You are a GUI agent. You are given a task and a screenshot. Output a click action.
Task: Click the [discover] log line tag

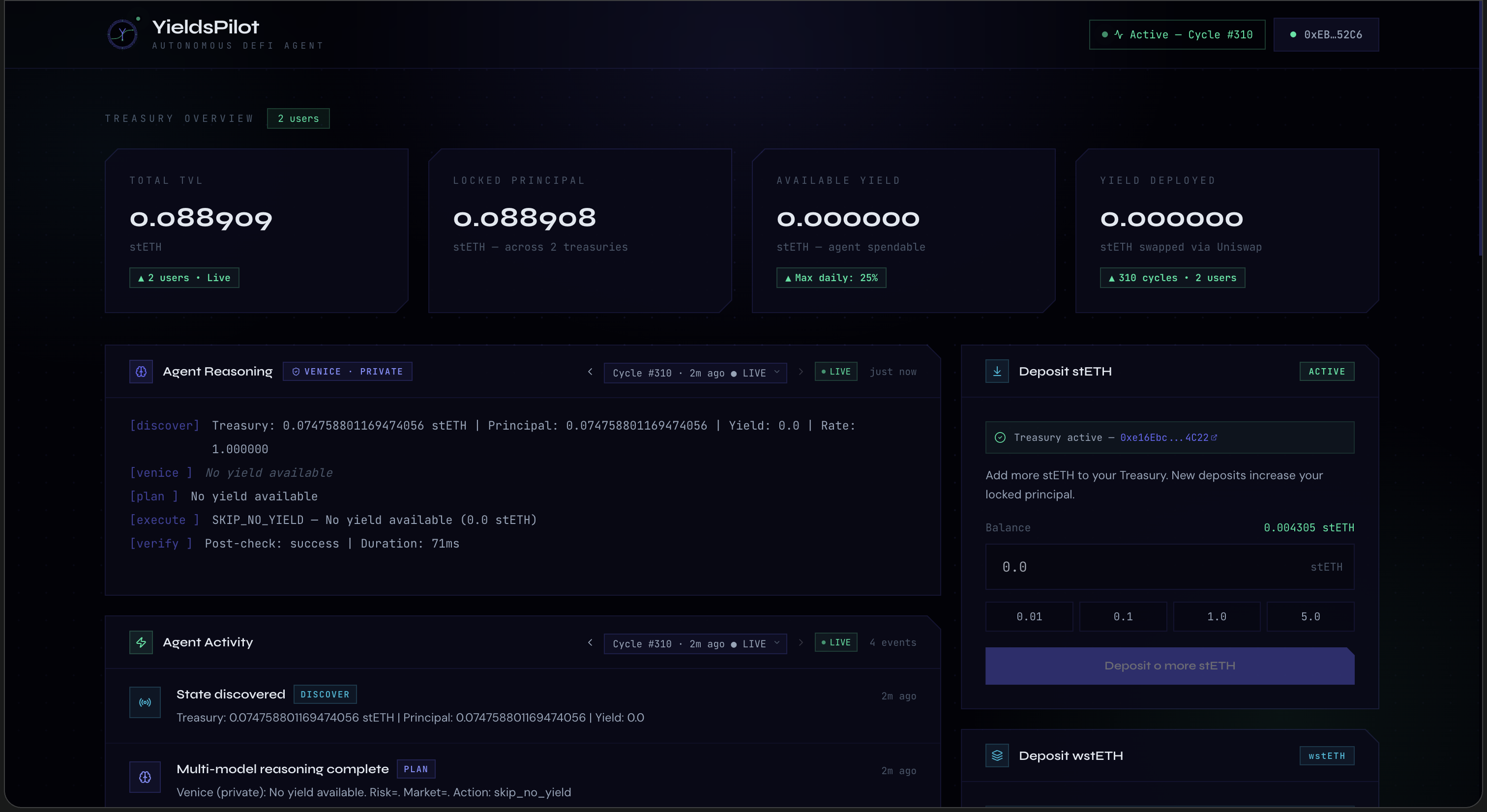click(x=165, y=425)
